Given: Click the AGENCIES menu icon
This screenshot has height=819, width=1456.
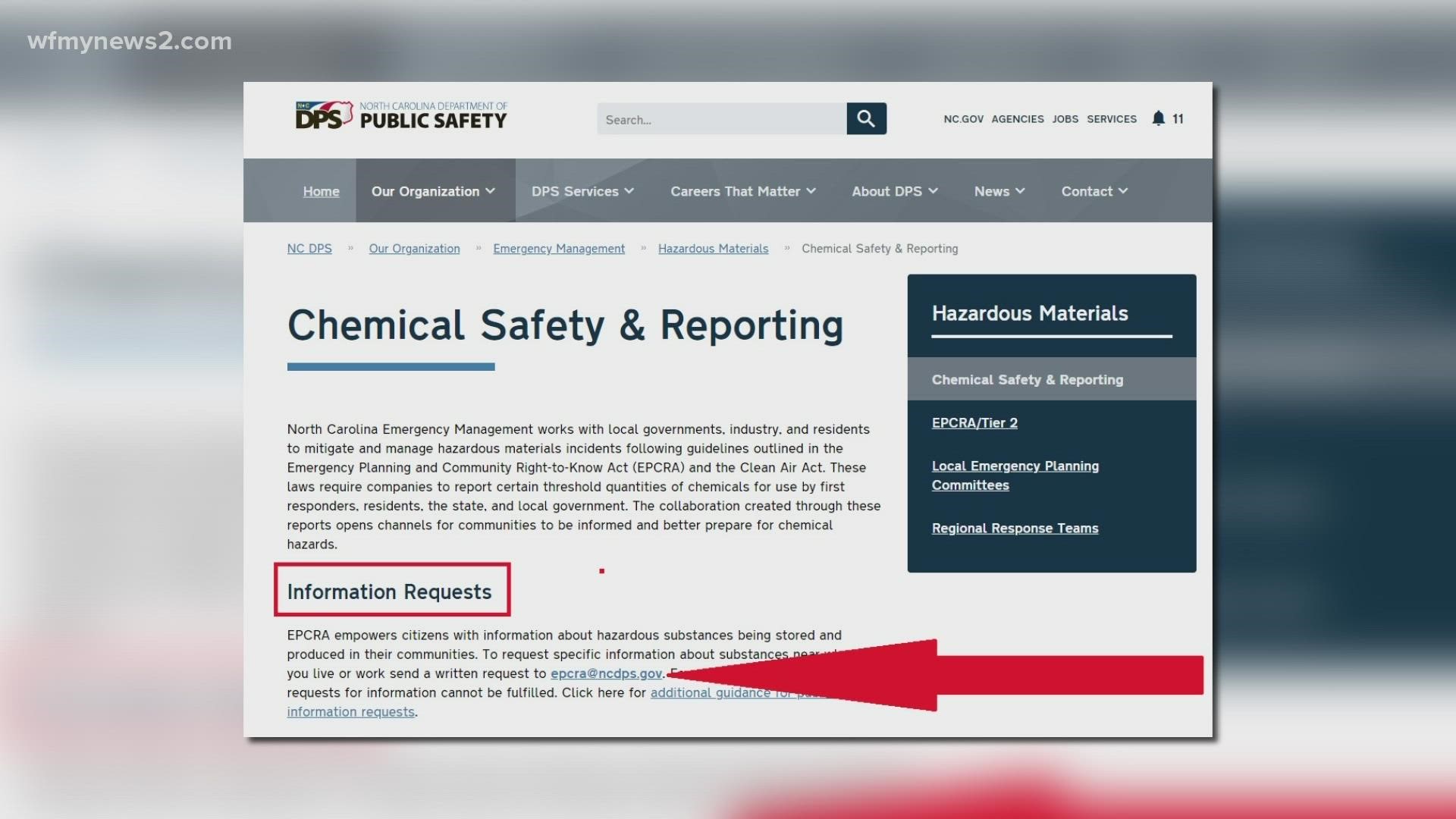Looking at the screenshot, I should pyautogui.click(x=1017, y=119).
